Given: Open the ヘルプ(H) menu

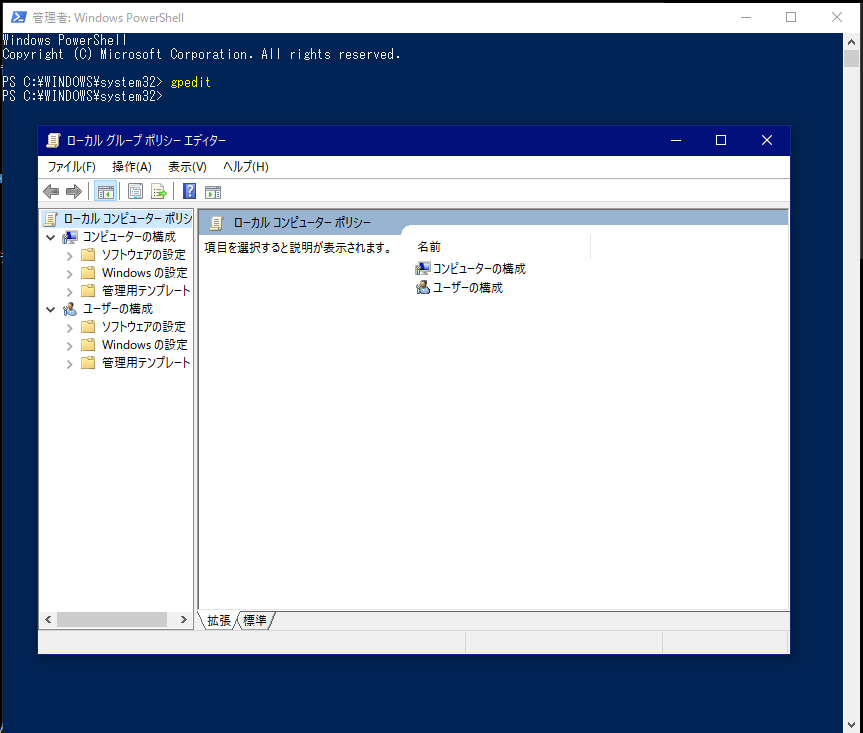Looking at the screenshot, I should tap(245, 167).
